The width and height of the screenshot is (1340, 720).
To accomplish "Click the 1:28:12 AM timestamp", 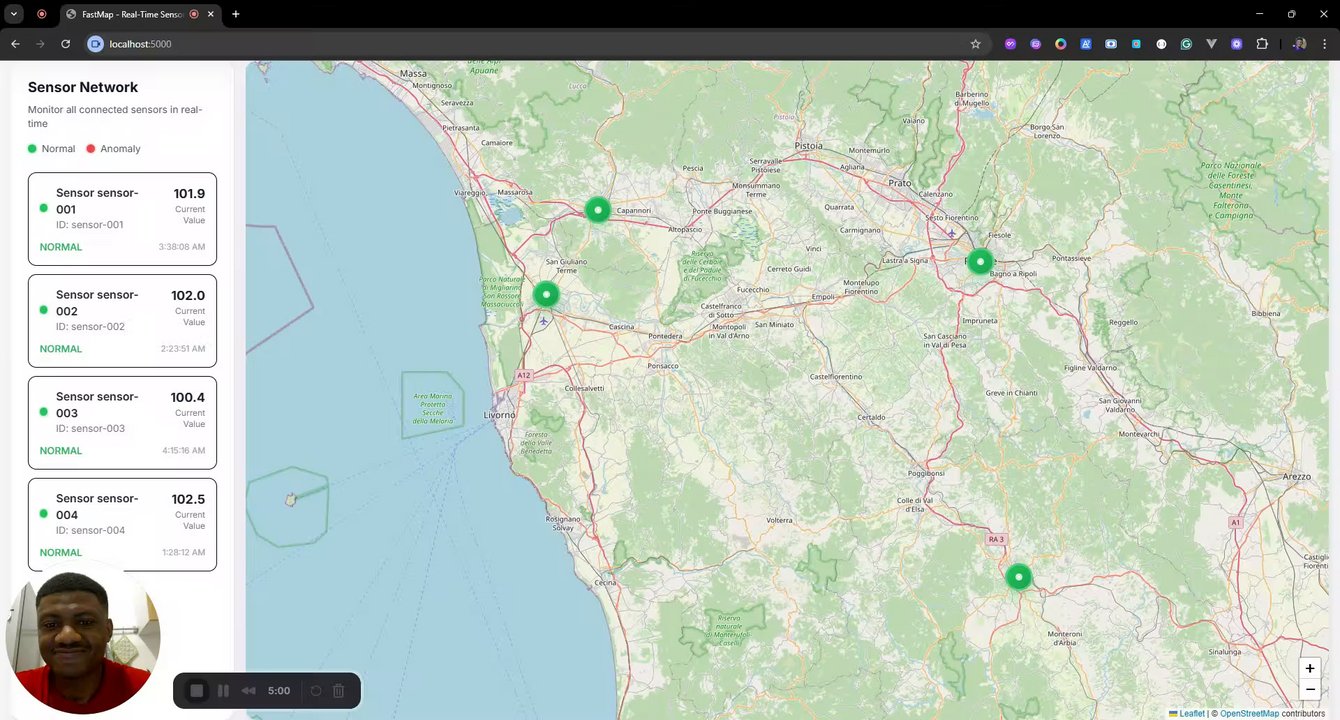I will [x=184, y=553].
